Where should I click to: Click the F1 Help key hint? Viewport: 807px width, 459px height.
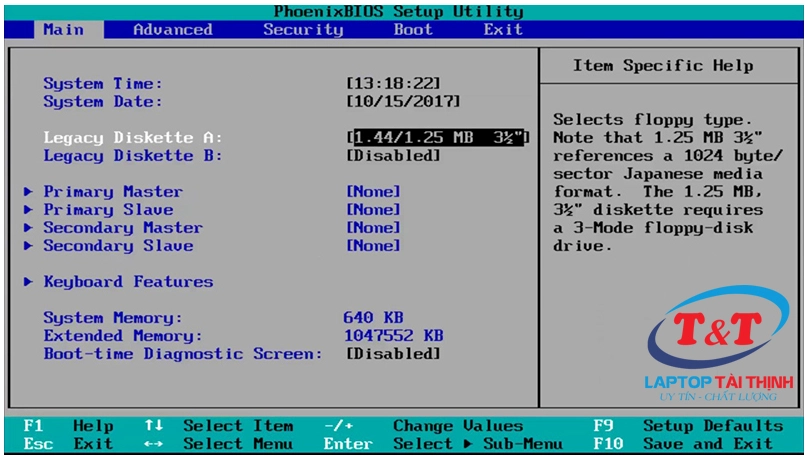click(68, 426)
